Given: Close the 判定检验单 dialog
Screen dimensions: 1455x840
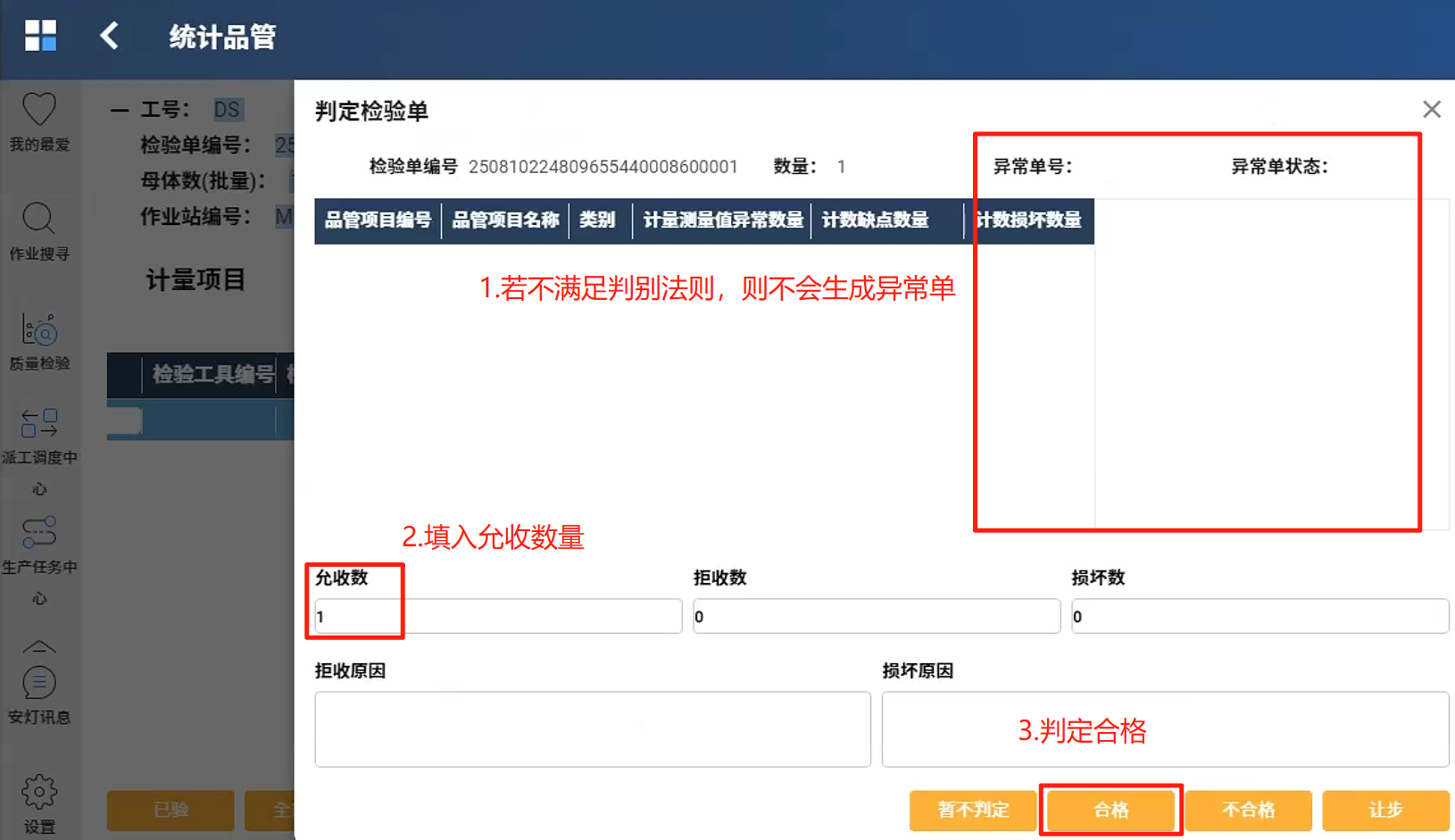Looking at the screenshot, I should pos(1432,109).
